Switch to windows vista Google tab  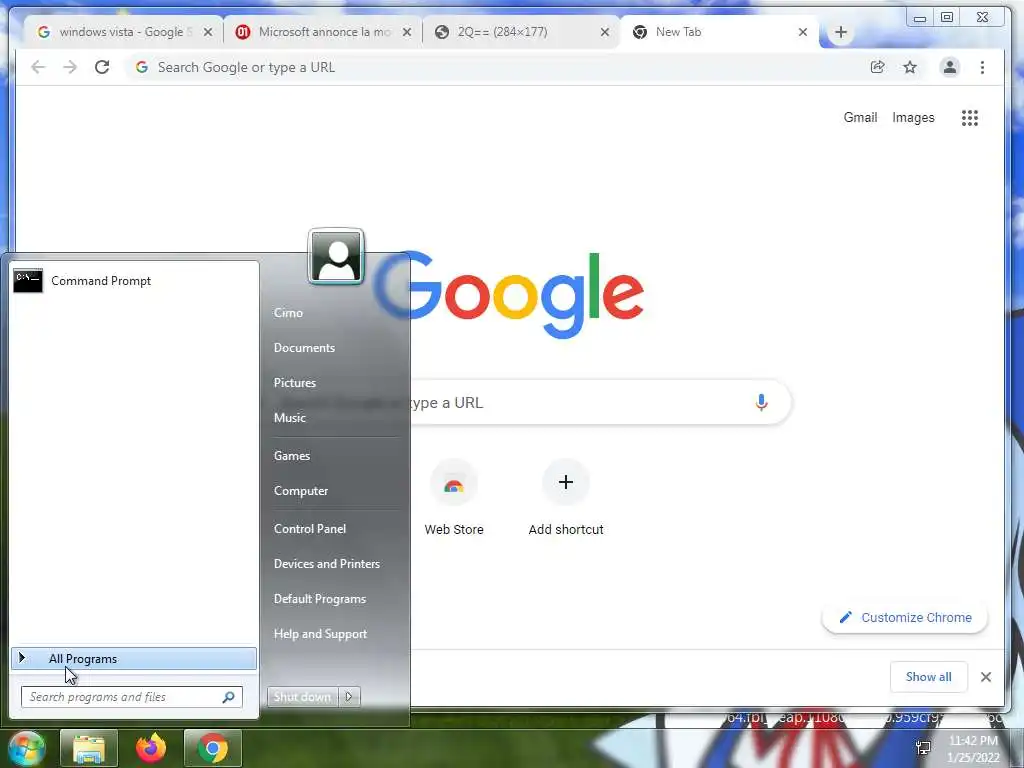point(124,32)
